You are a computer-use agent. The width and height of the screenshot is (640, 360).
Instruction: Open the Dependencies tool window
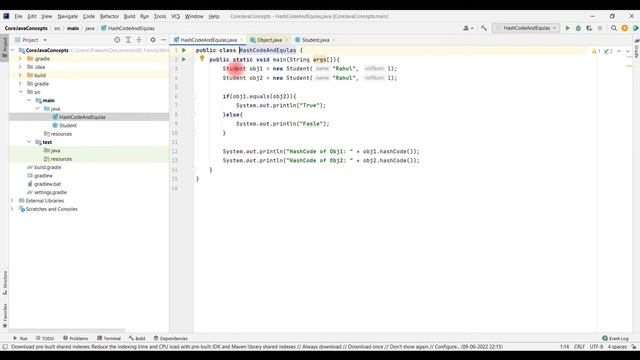pos(171,338)
